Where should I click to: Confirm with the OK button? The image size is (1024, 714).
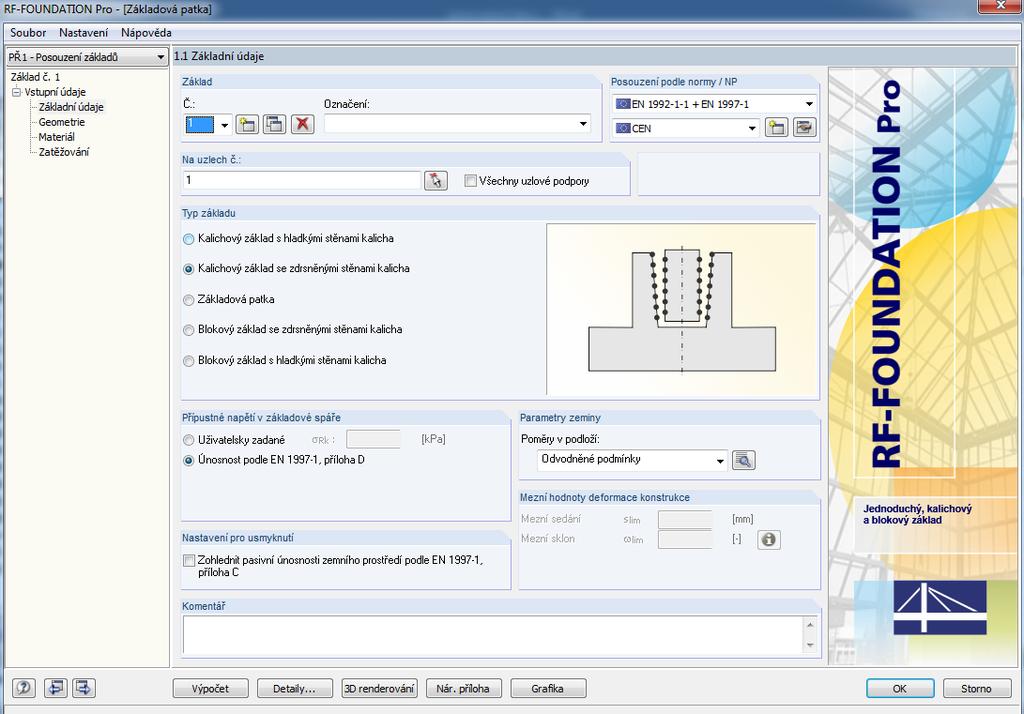pyautogui.click(x=899, y=689)
